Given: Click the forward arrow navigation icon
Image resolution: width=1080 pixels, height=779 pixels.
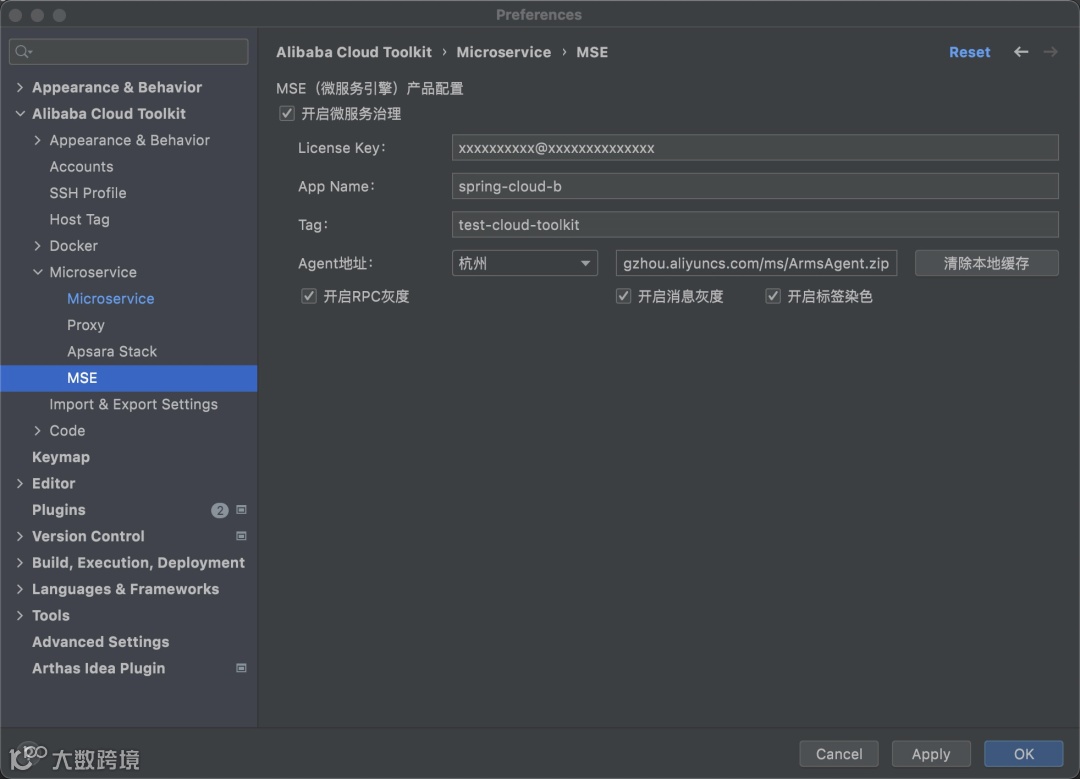Looking at the screenshot, I should [1050, 52].
